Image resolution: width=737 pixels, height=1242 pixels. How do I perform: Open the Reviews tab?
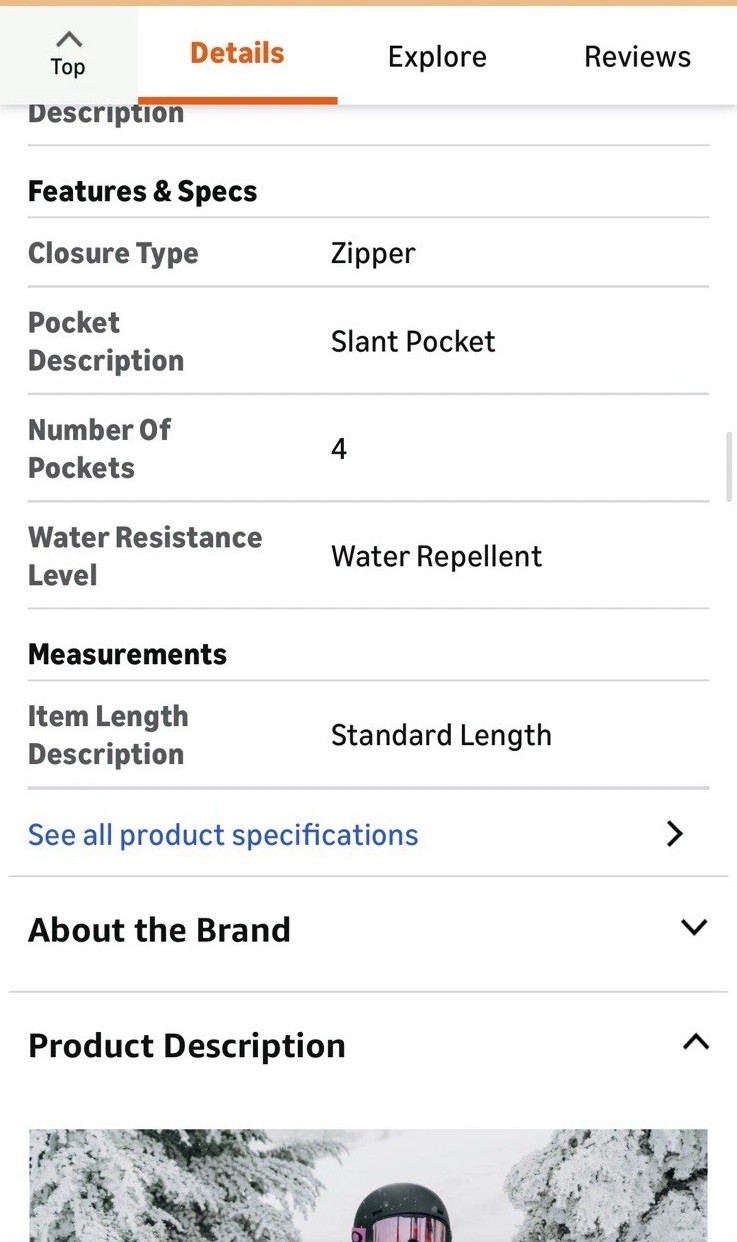[637, 57]
